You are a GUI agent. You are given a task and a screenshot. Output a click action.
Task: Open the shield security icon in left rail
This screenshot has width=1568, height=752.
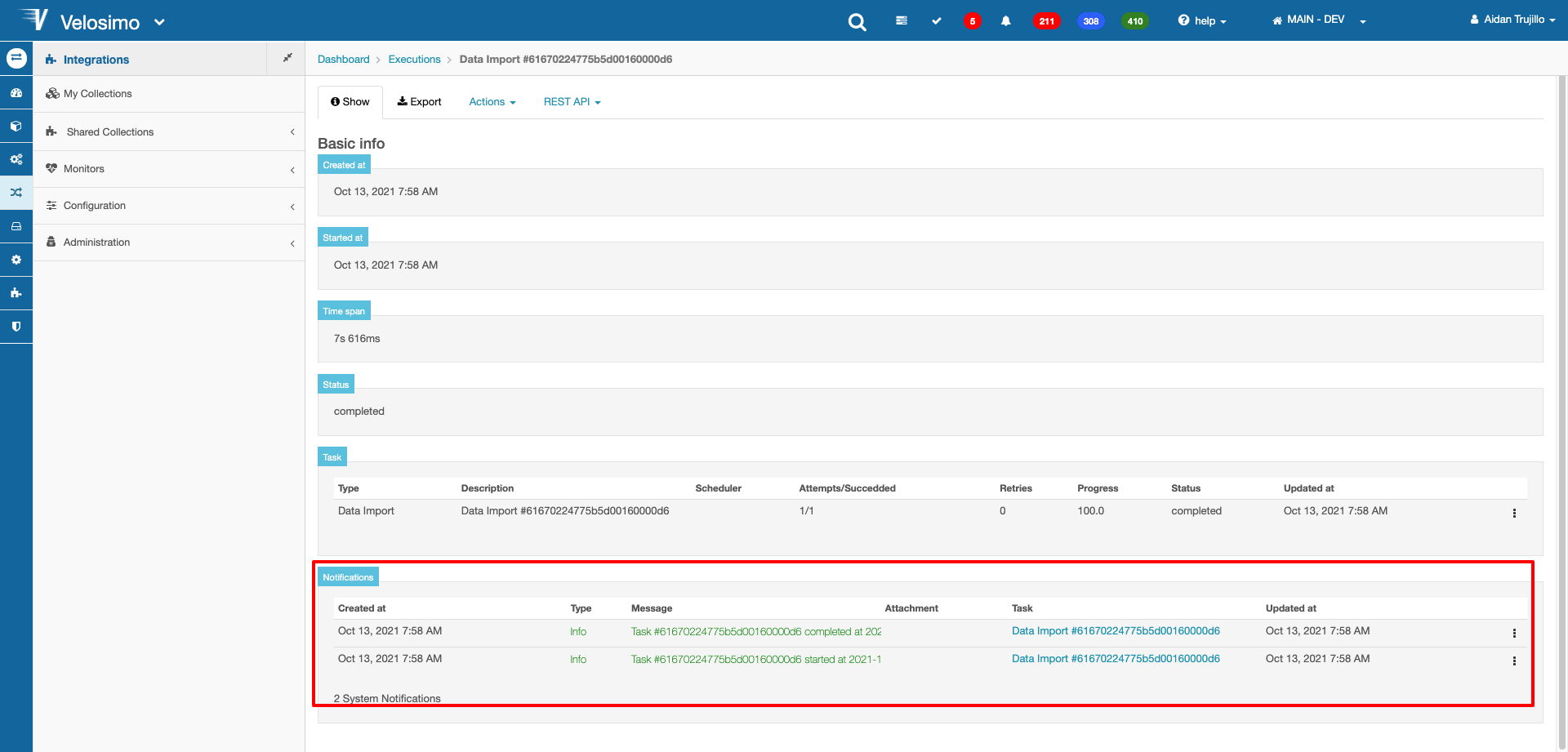[16, 326]
